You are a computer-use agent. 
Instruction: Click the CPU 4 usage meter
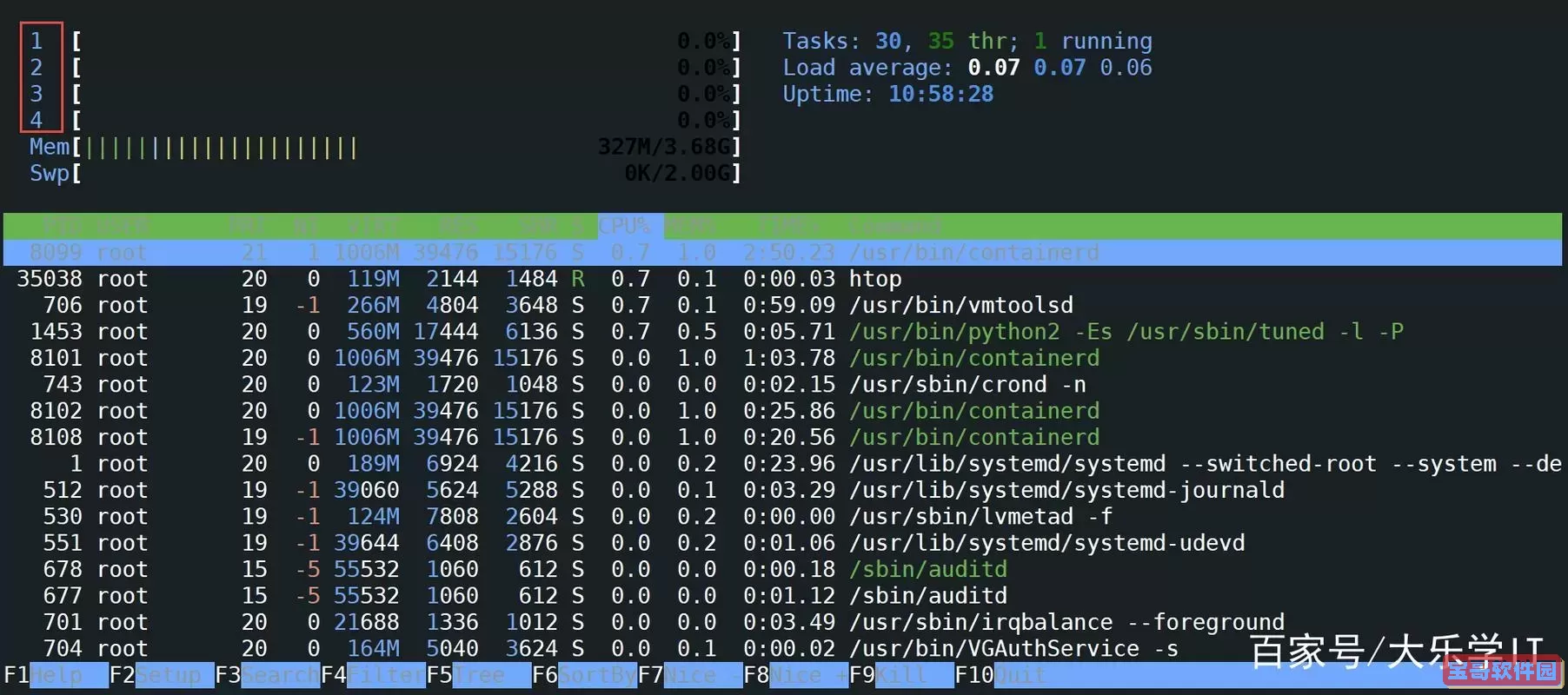[385, 120]
